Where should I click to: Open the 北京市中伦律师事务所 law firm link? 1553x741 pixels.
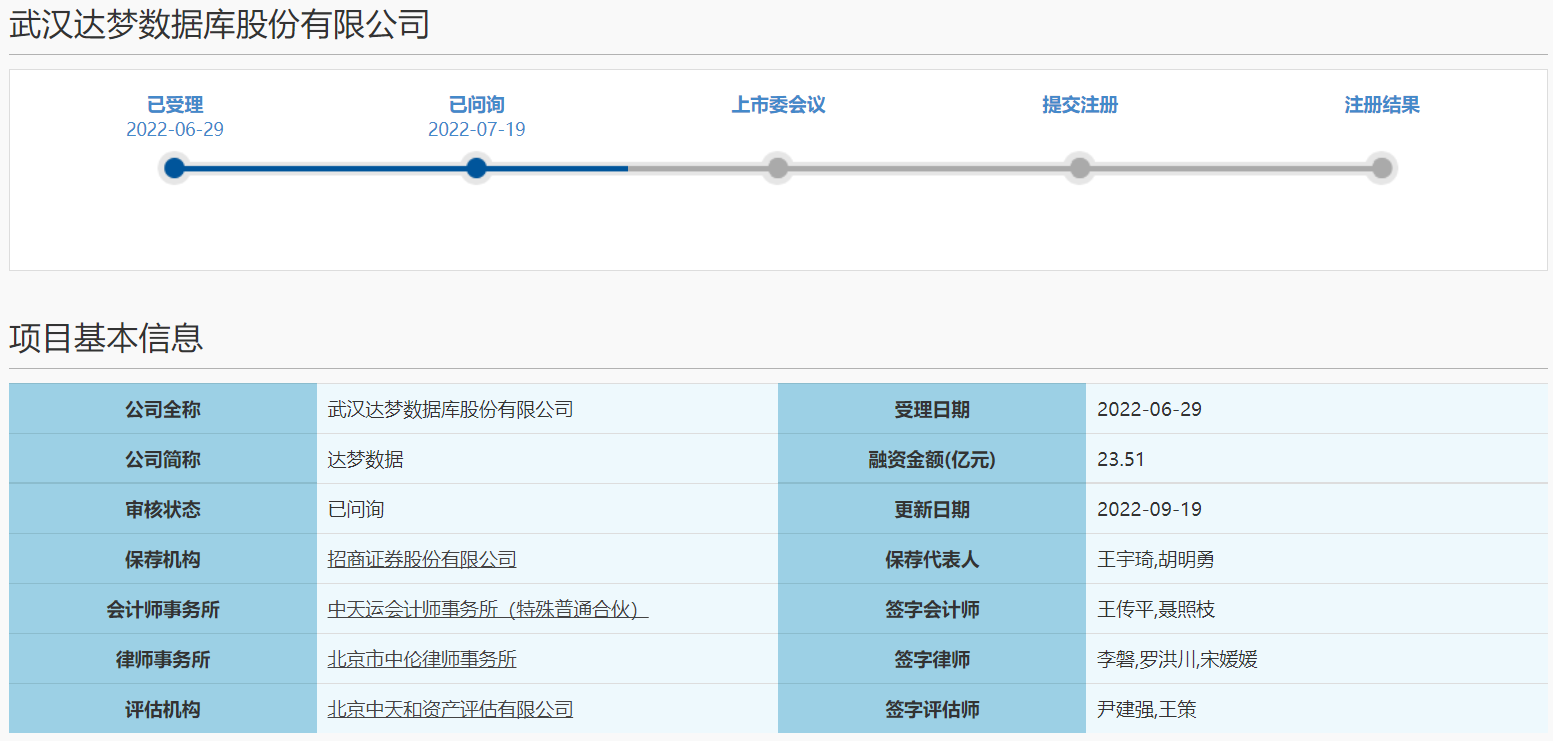coord(422,659)
